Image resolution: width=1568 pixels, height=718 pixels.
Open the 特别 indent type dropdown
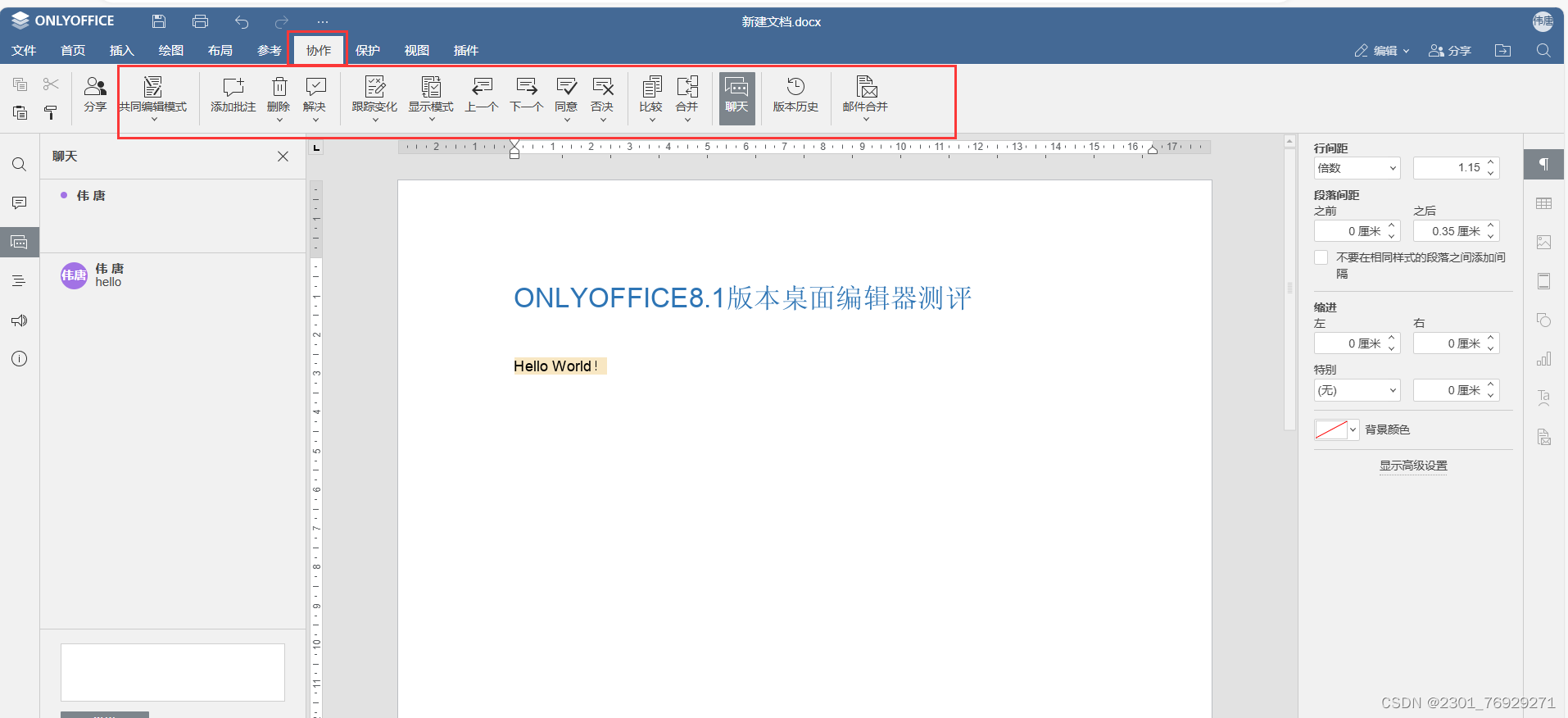1357,390
